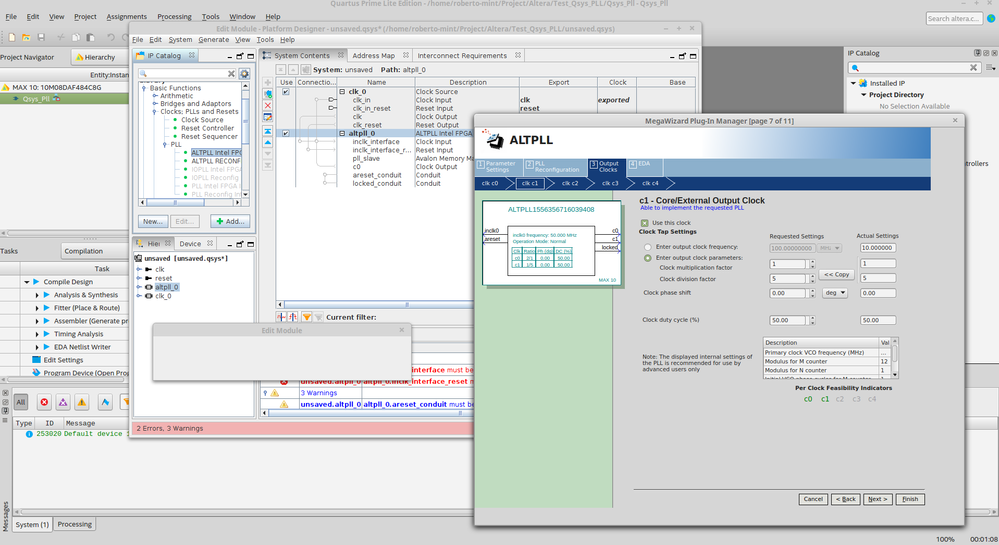This screenshot has height=545, width=999.
Task: Click the Next button in MegaWizard
Action: pos(877,499)
